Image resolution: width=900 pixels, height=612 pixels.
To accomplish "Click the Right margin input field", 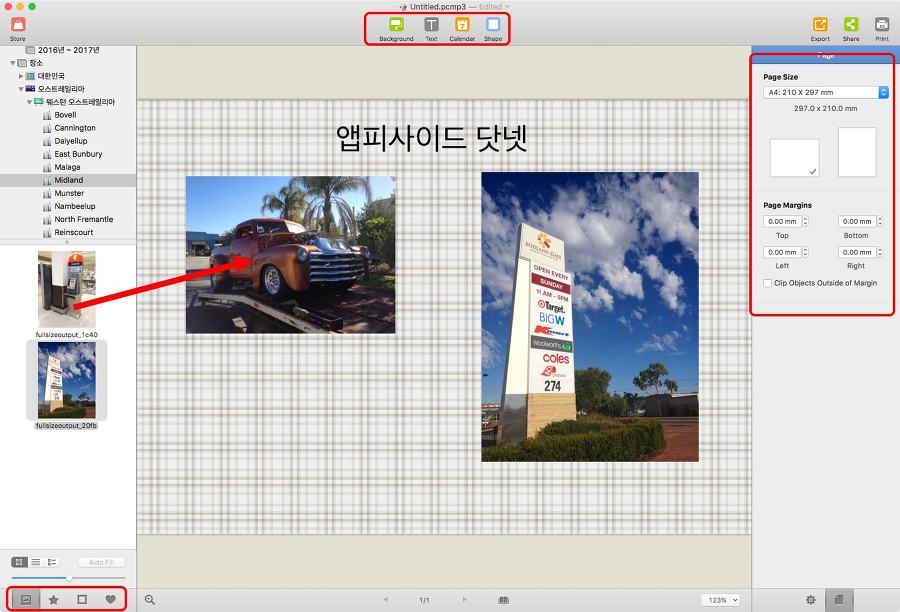I will pyautogui.click(x=857, y=252).
